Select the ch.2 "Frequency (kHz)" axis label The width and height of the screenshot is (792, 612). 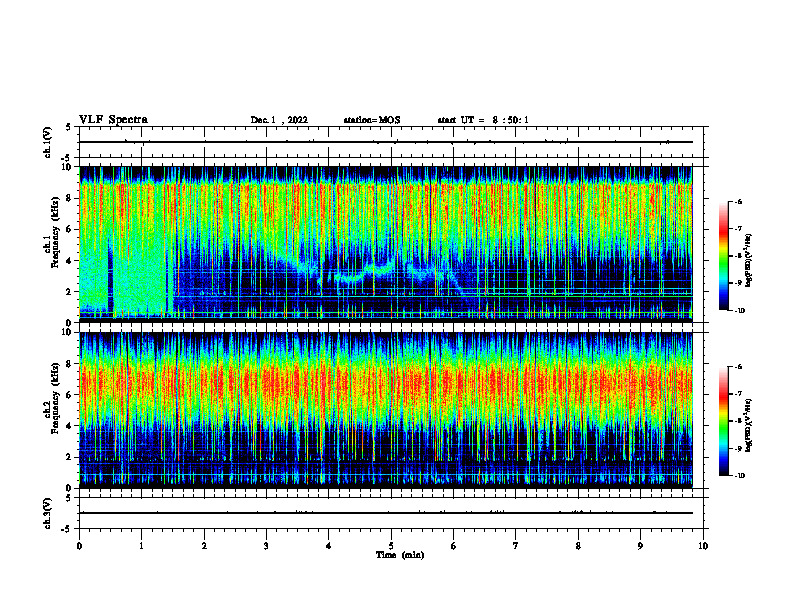[56, 398]
